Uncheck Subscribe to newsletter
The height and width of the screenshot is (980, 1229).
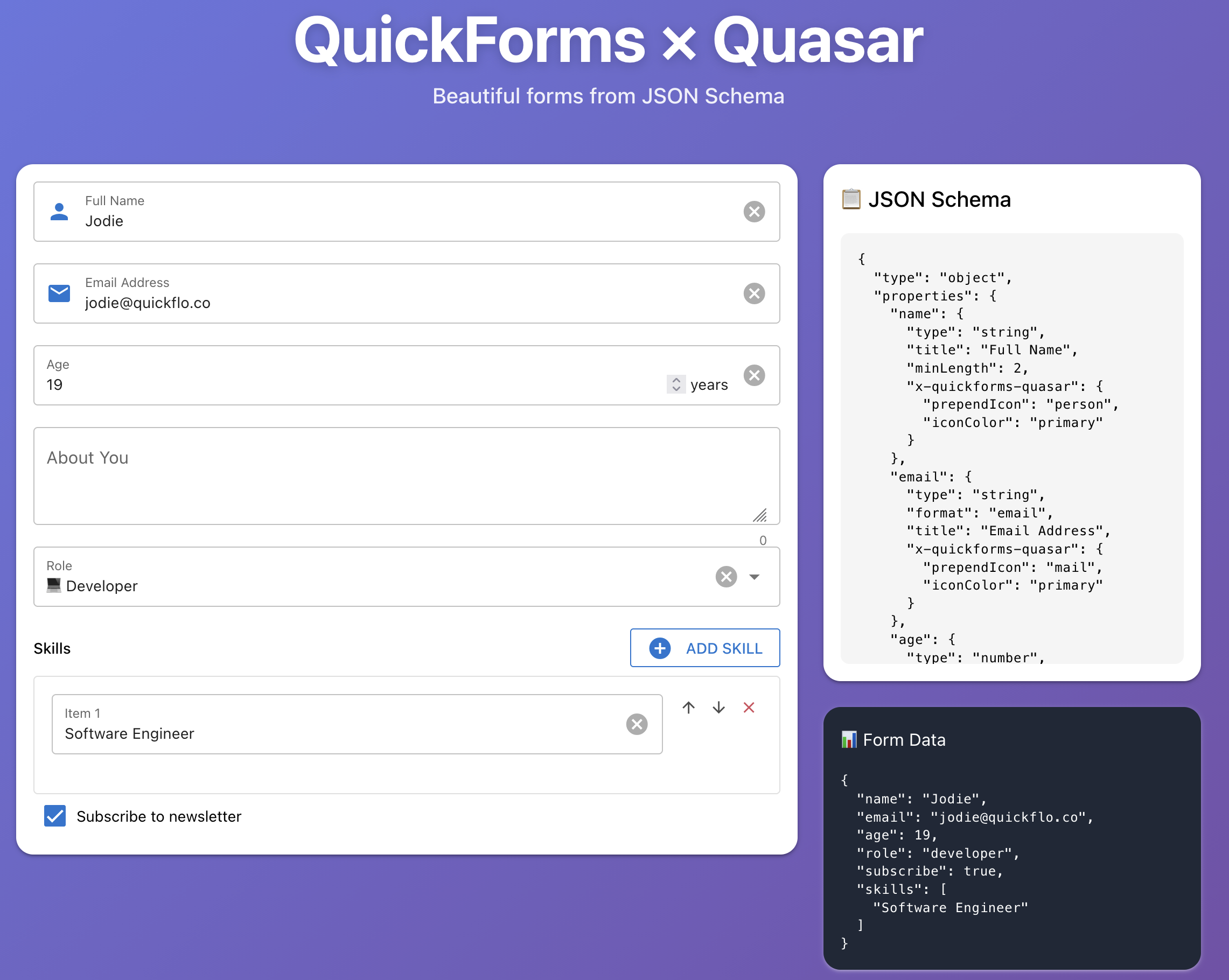55,816
